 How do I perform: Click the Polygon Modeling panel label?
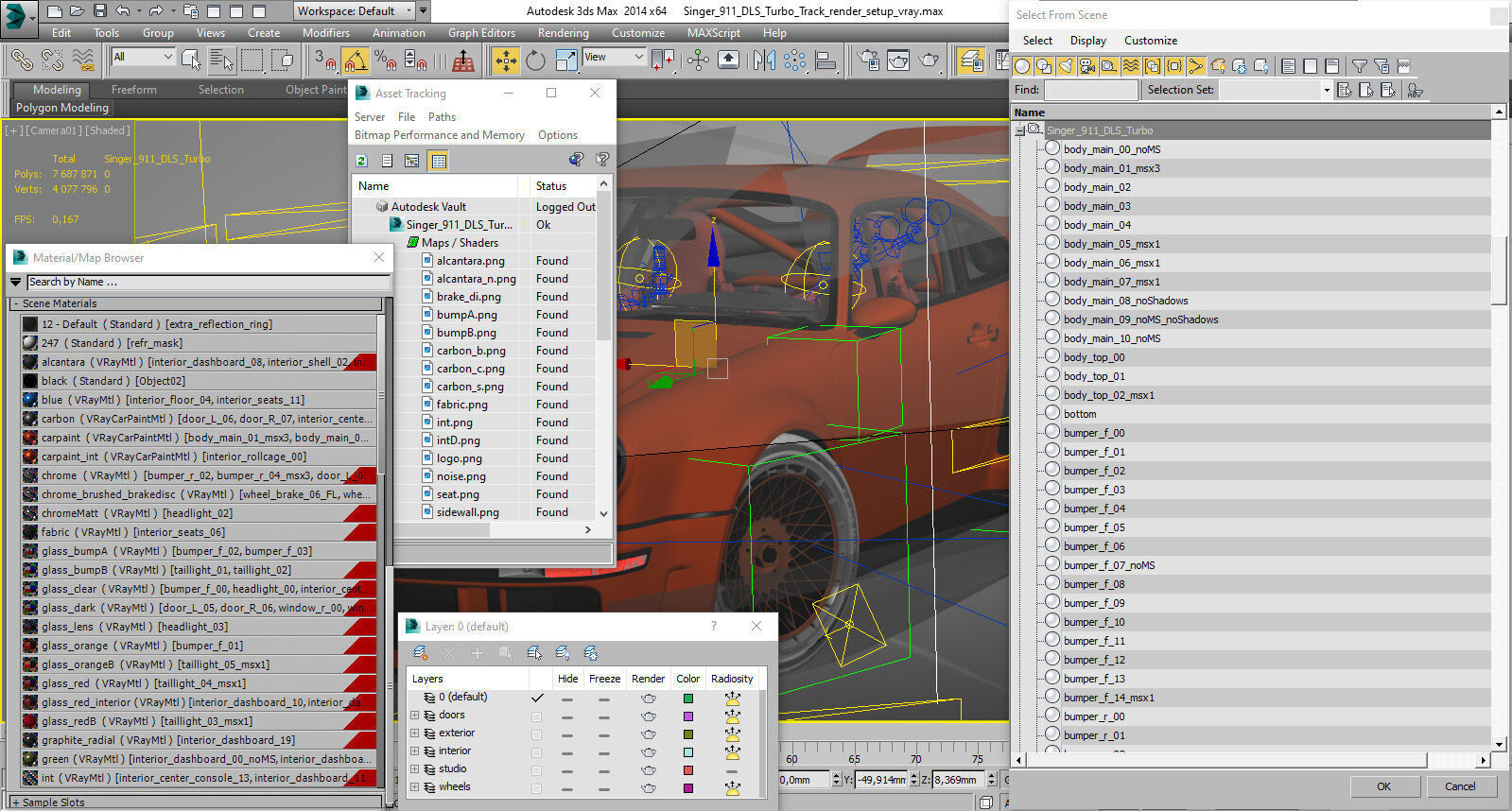coord(62,108)
